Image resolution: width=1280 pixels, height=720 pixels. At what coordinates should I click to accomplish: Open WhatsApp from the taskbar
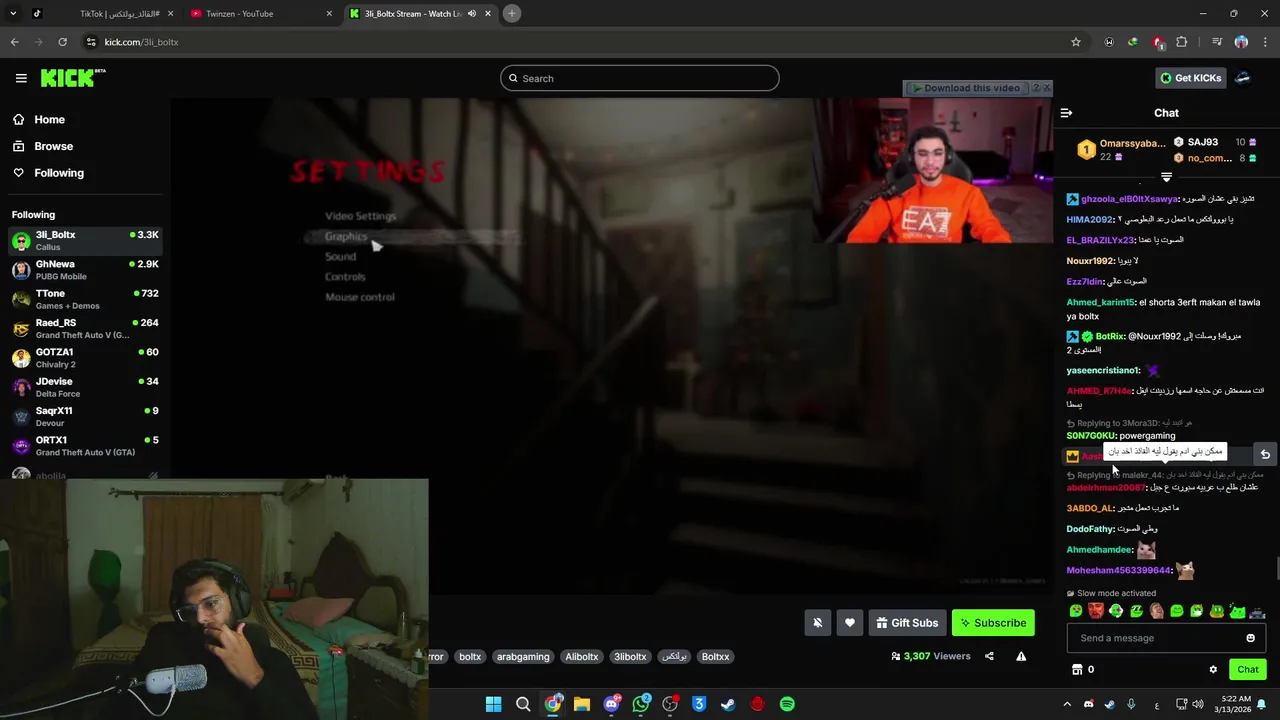(641, 704)
